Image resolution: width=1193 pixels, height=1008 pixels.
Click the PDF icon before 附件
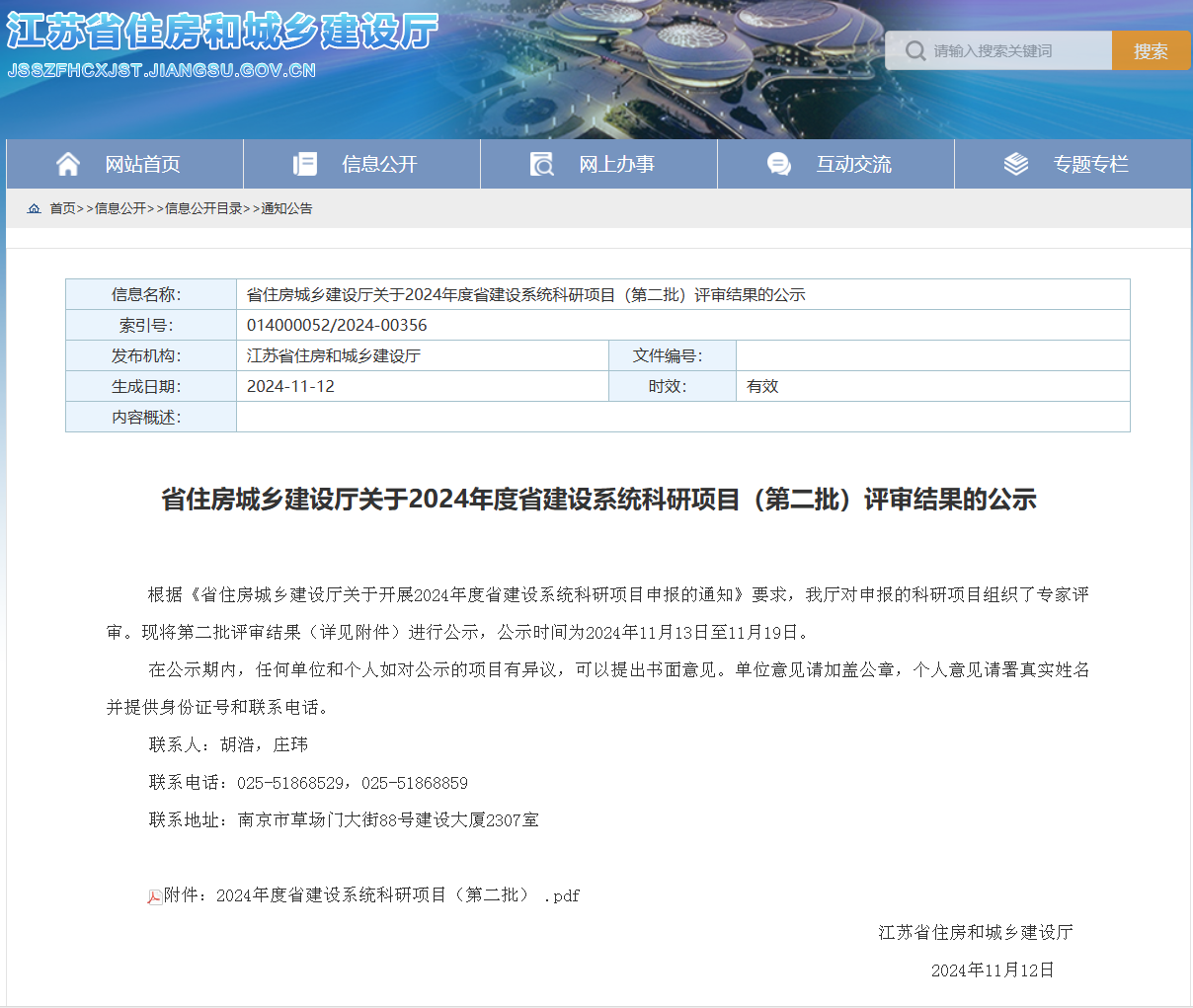point(155,896)
